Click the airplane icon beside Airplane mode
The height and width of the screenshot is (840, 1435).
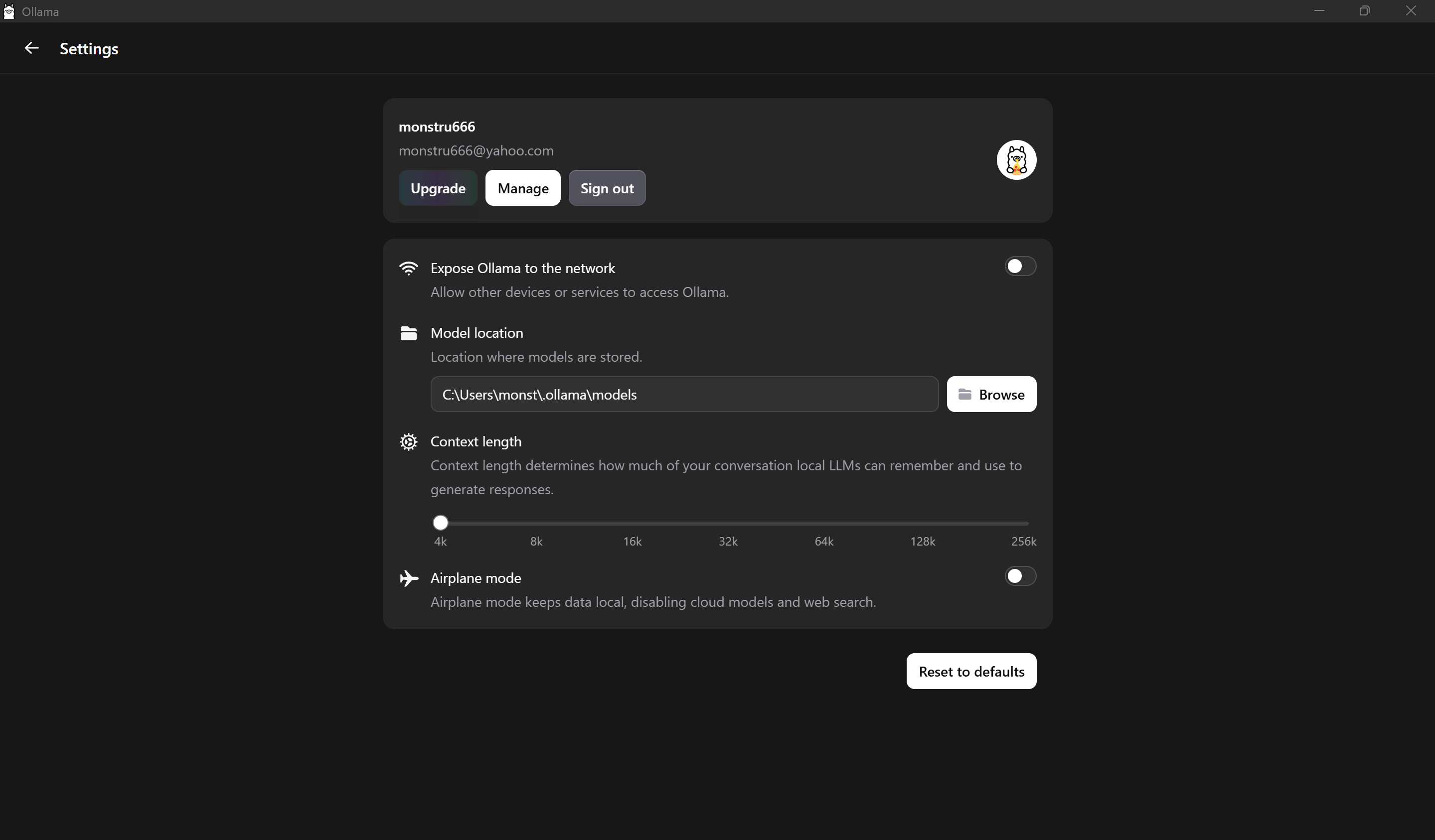point(408,578)
